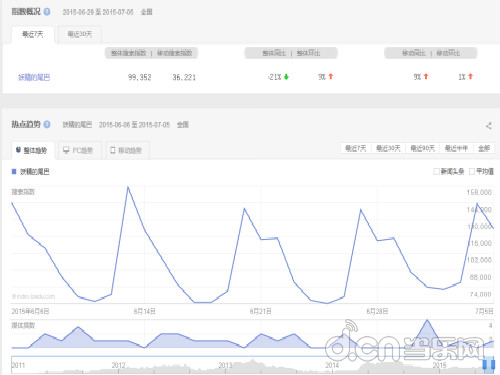Click the help icon beside 指数概况
The image size is (500, 375).
47,12
